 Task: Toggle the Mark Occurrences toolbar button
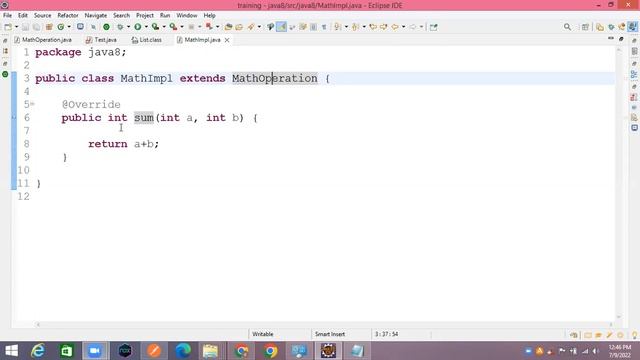281,27
